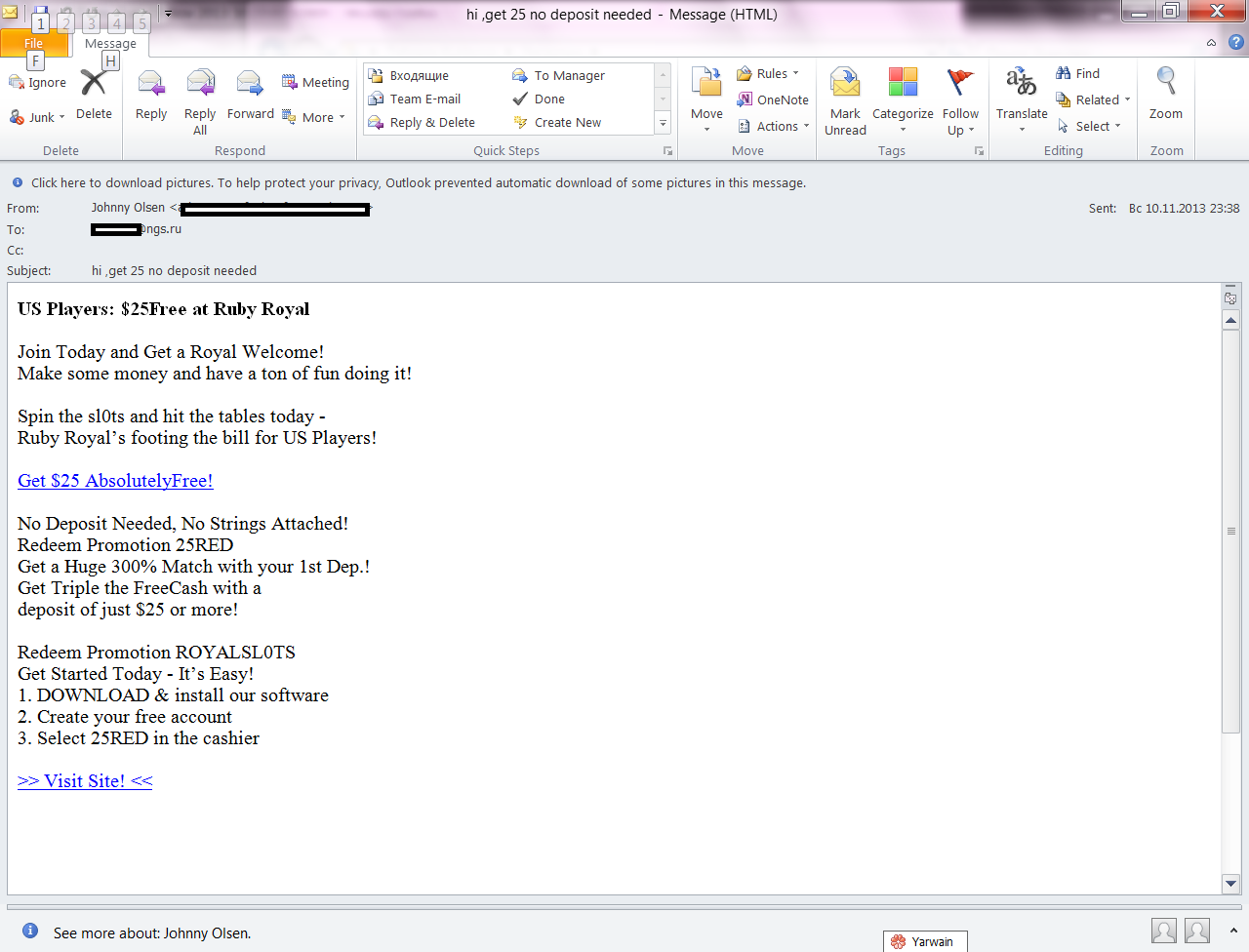Image resolution: width=1249 pixels, height=952 pixels.
Task: Click the second contact photo placeholder
Action: coord(1197,931)
